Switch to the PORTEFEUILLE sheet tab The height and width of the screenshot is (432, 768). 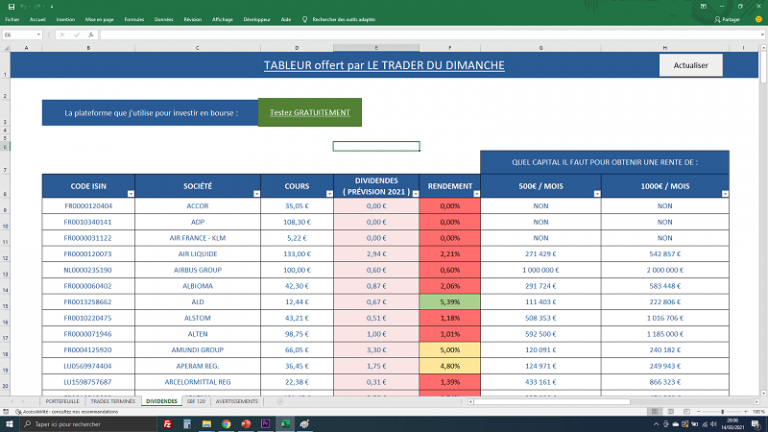pos(62,401)
